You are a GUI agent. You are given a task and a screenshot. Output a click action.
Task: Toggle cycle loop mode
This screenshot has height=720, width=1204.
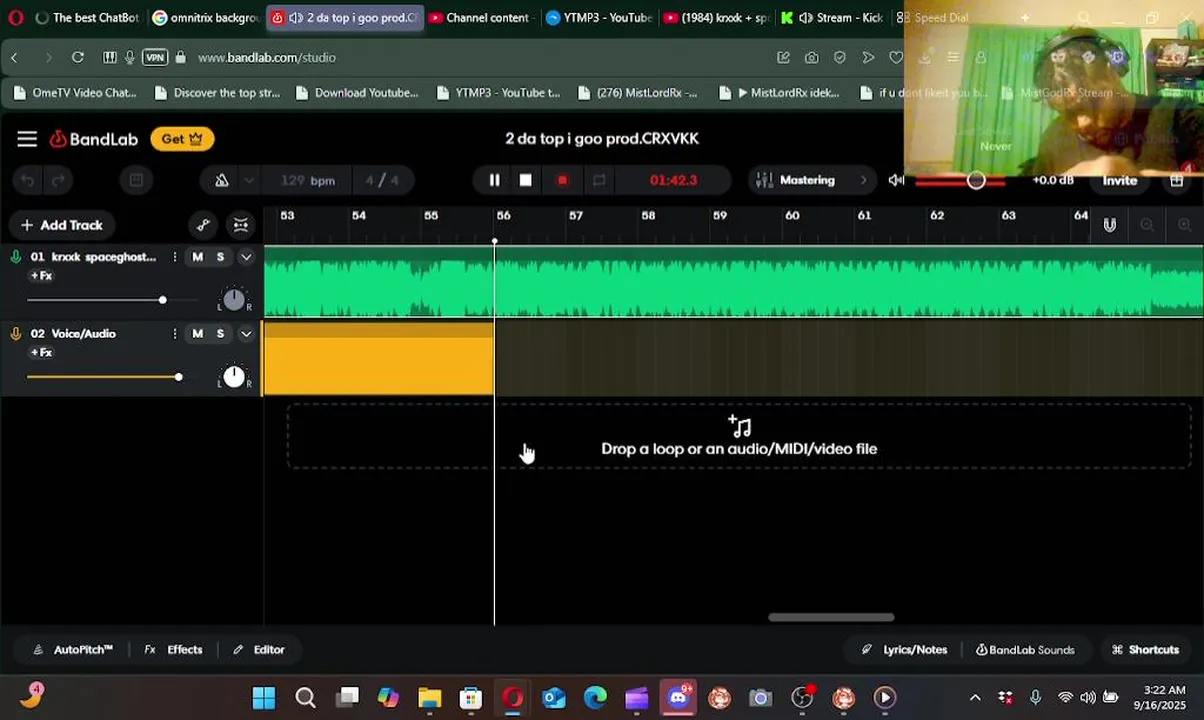click(599, 180)
